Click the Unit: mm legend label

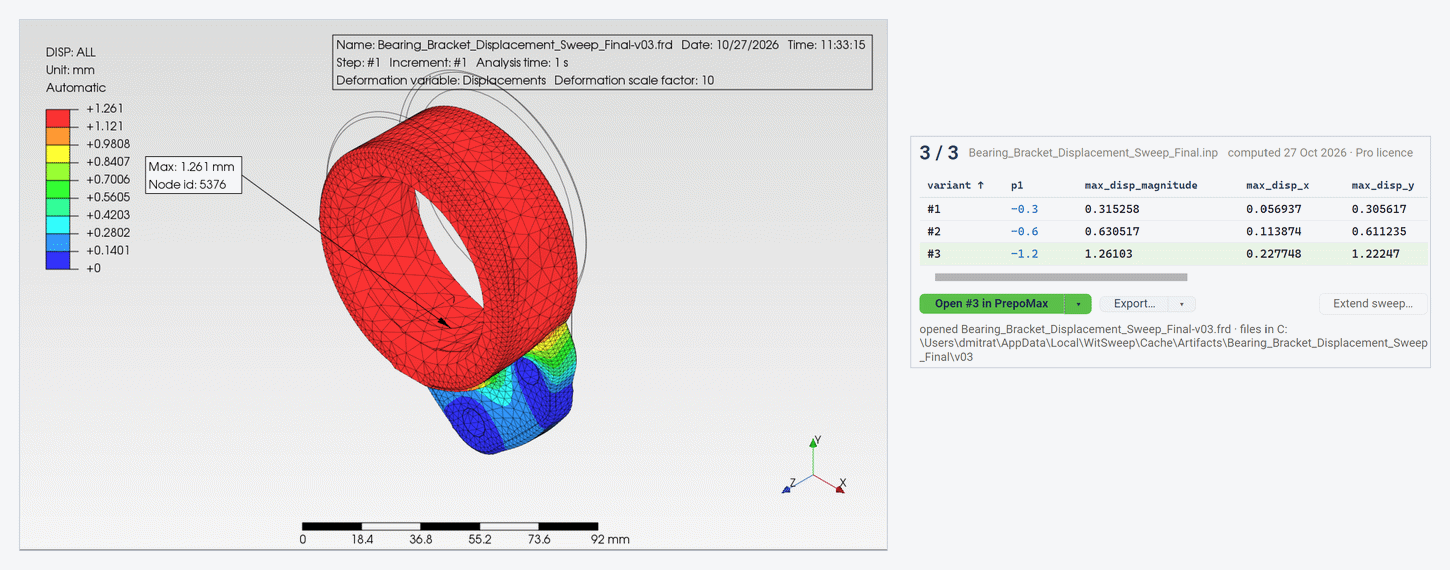click(70, 70)
